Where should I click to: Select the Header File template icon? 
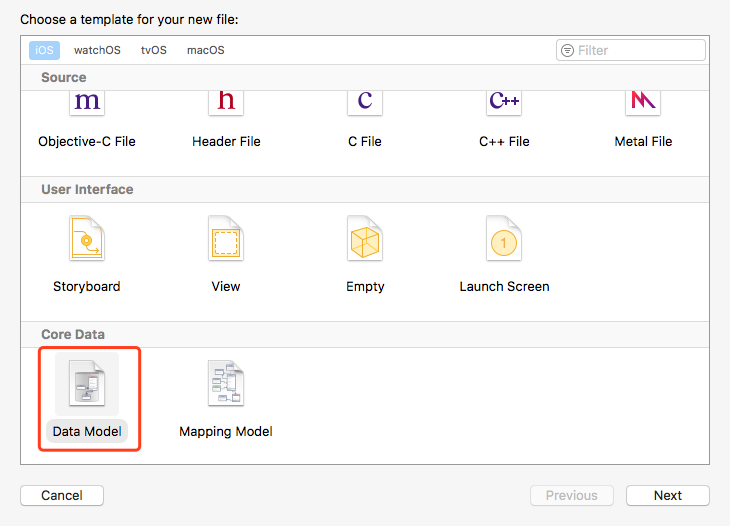226,103
